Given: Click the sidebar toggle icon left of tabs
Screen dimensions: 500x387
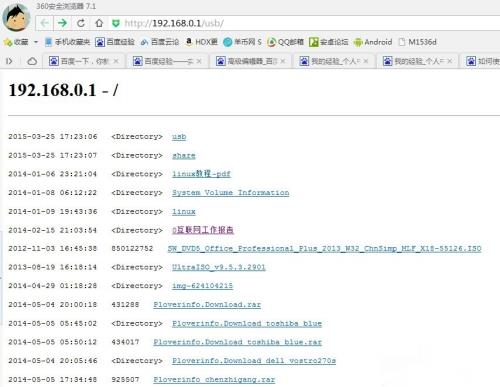Looking at the screenshot, I should (9, 61).
